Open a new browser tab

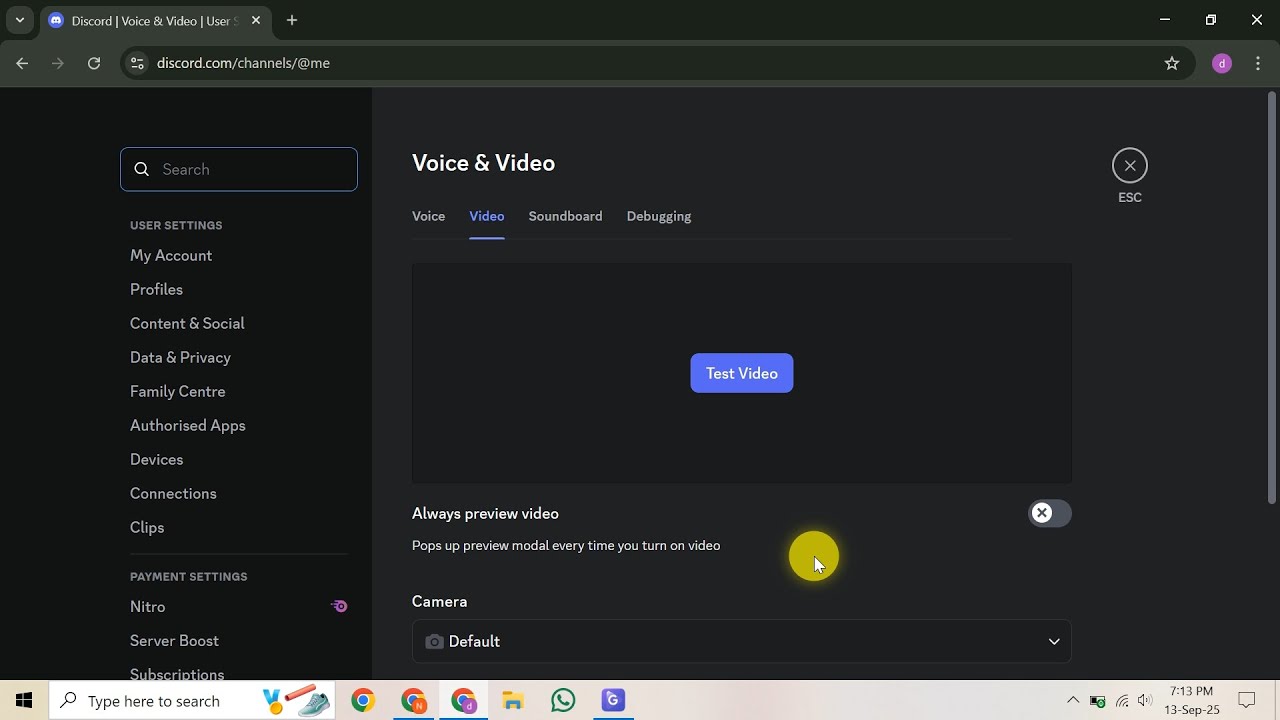click(x=292, y=20)
